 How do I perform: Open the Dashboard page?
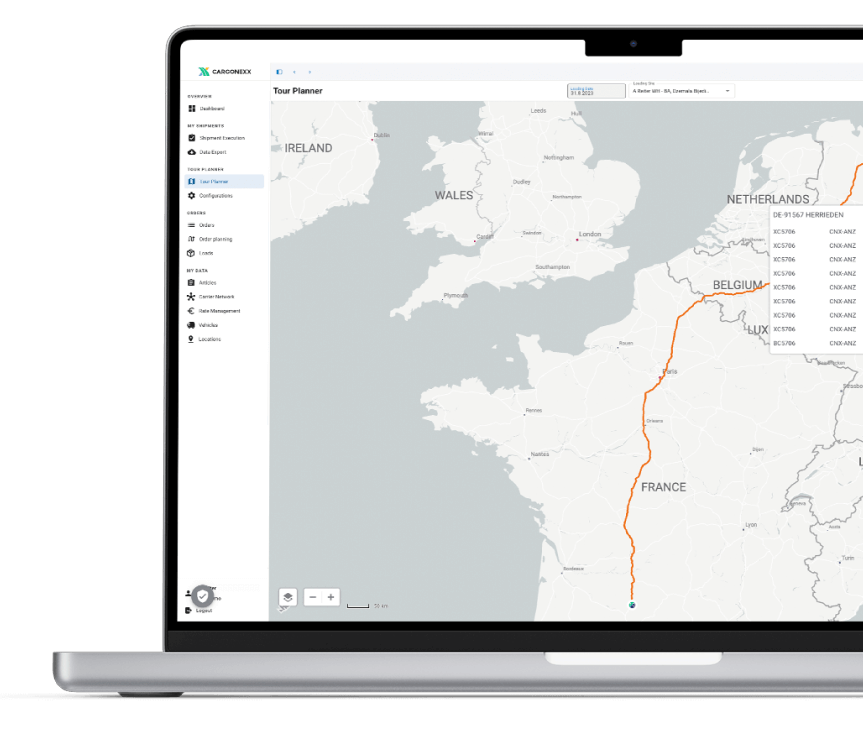(x=211, y=108)
